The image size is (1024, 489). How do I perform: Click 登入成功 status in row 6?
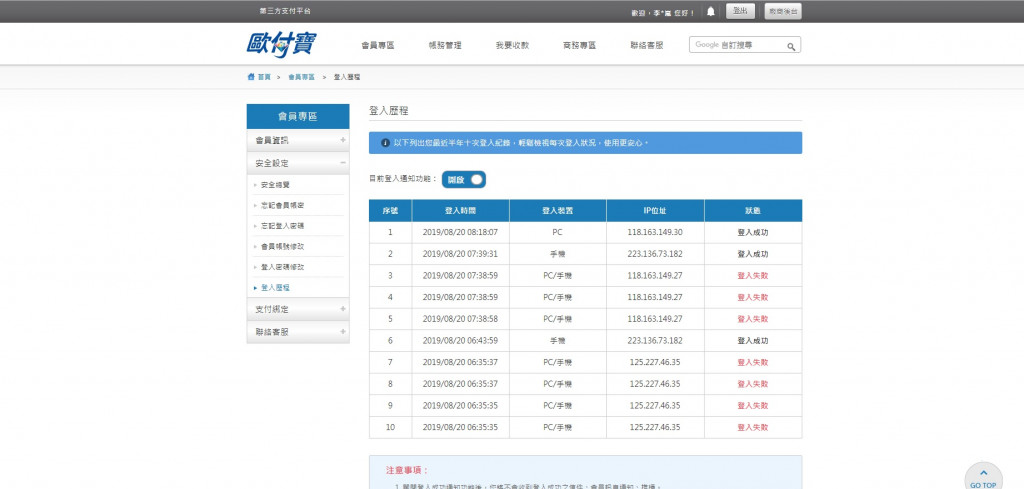coord(753,341)
